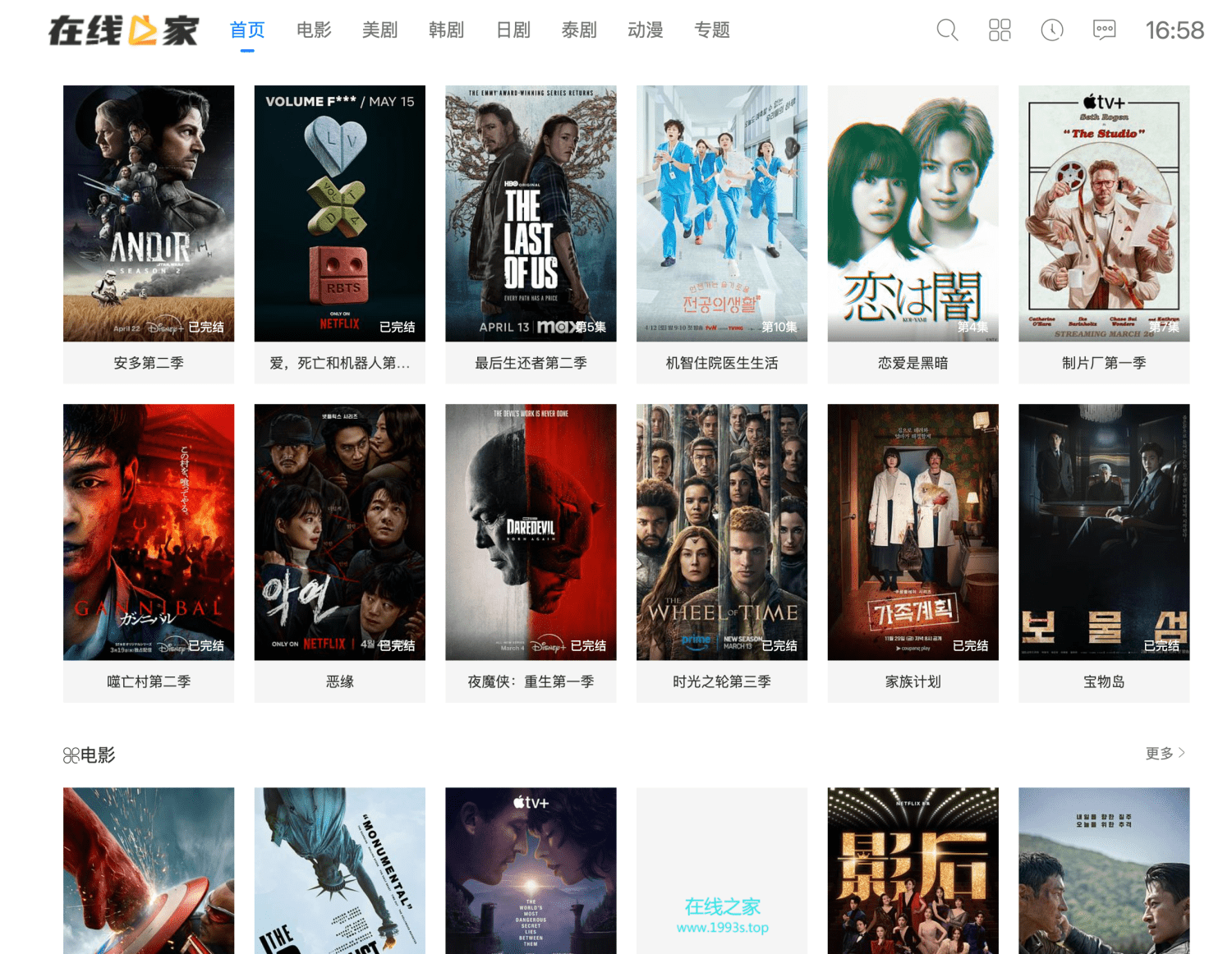The width and height of the screenshot is (1232, 954).
Task: Switch to the 电影 nav tab
Action: (314, 30)
